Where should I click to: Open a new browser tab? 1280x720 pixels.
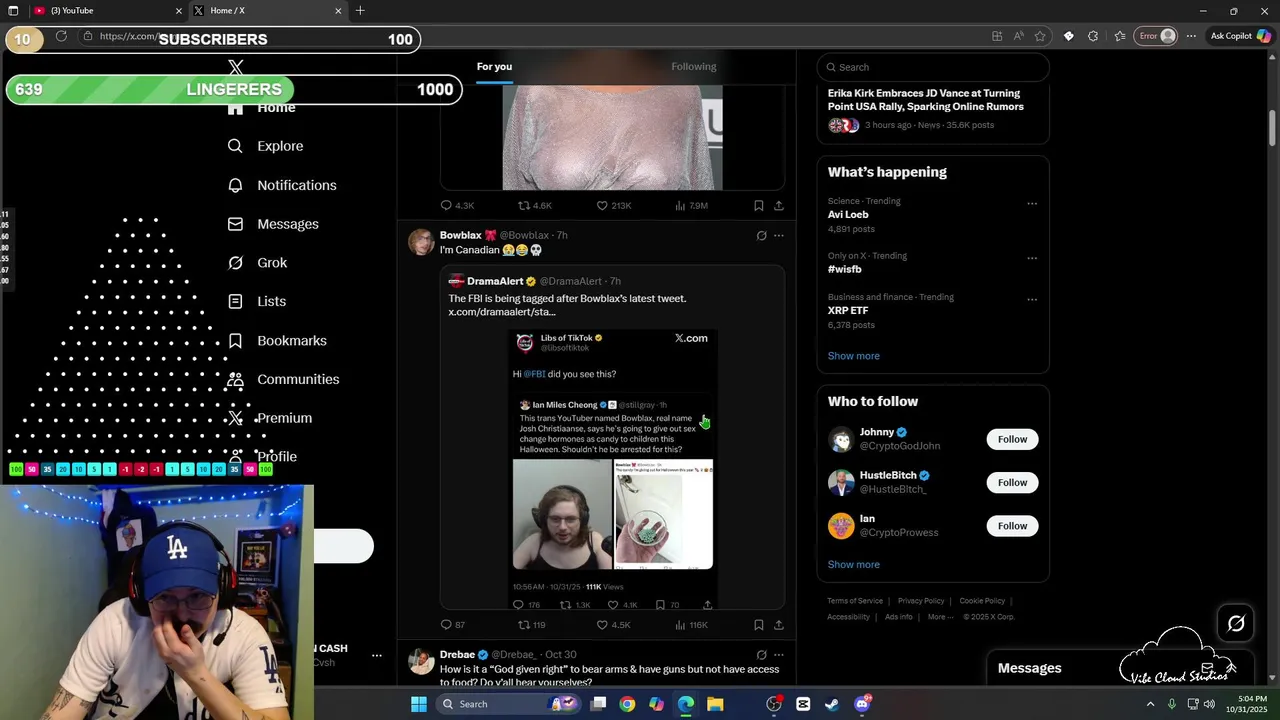coord(360,11)
